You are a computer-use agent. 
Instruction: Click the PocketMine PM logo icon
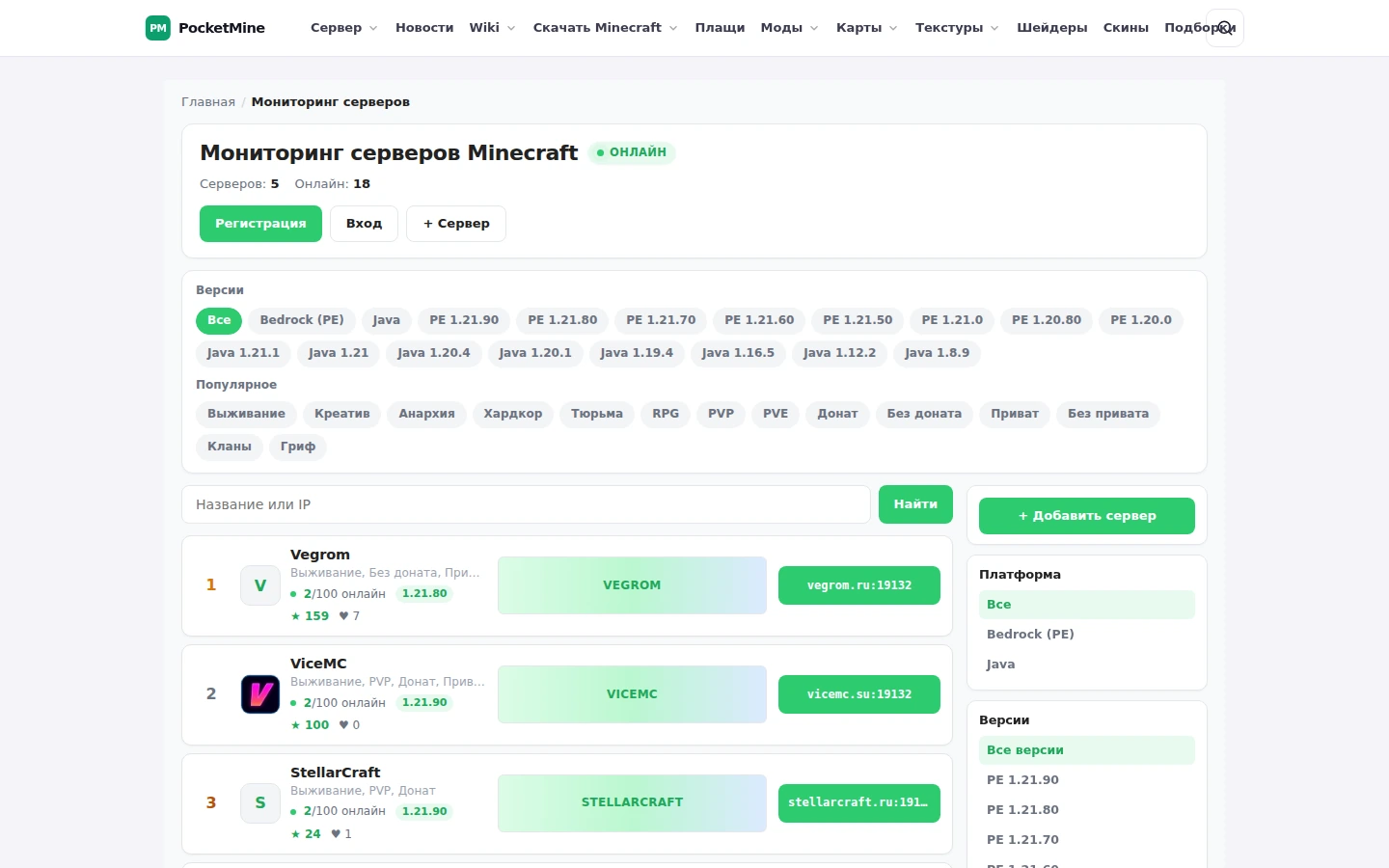(158, 28)
